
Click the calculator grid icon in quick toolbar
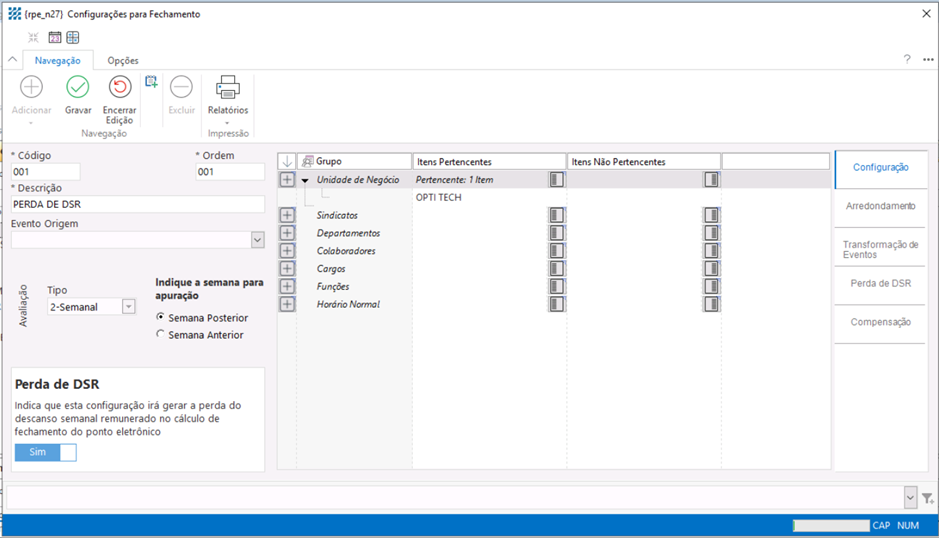(73, 38)
